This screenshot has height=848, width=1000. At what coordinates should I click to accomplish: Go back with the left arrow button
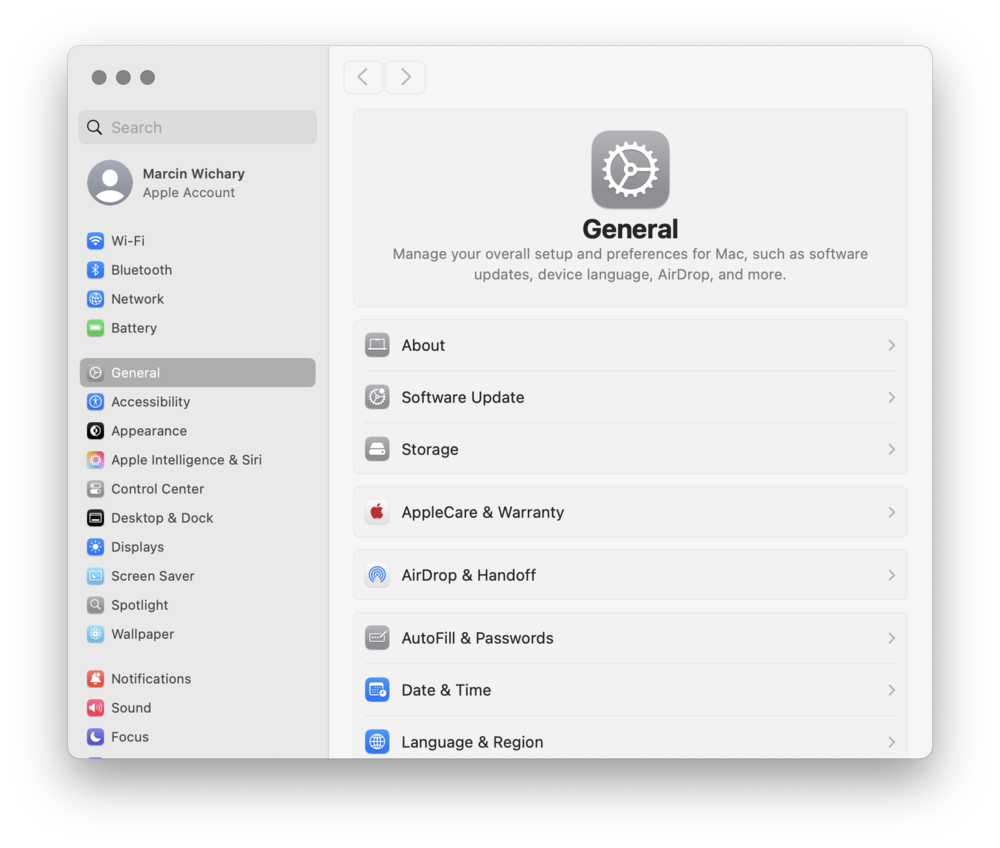click(x=363, y=77)
